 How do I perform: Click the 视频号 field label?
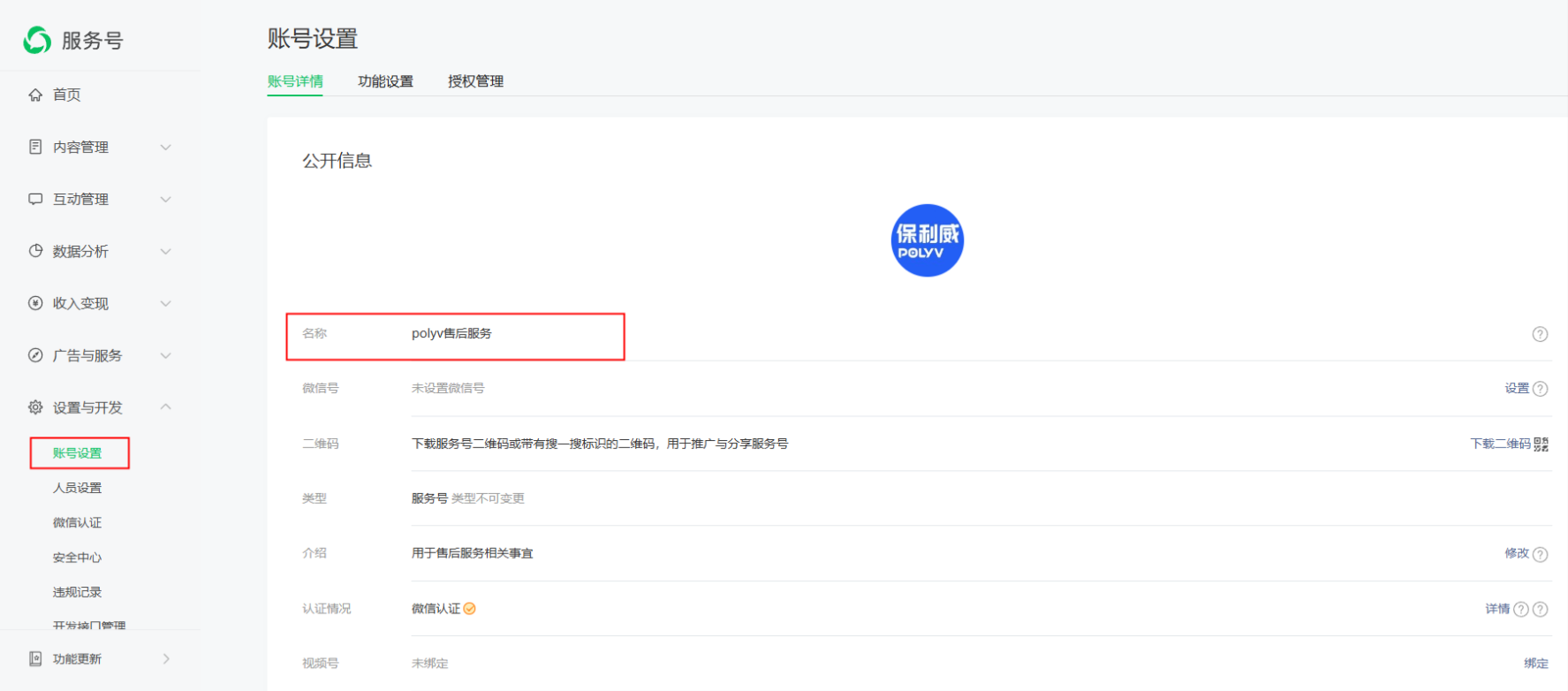pyautogui.click(x=321, y=664)
